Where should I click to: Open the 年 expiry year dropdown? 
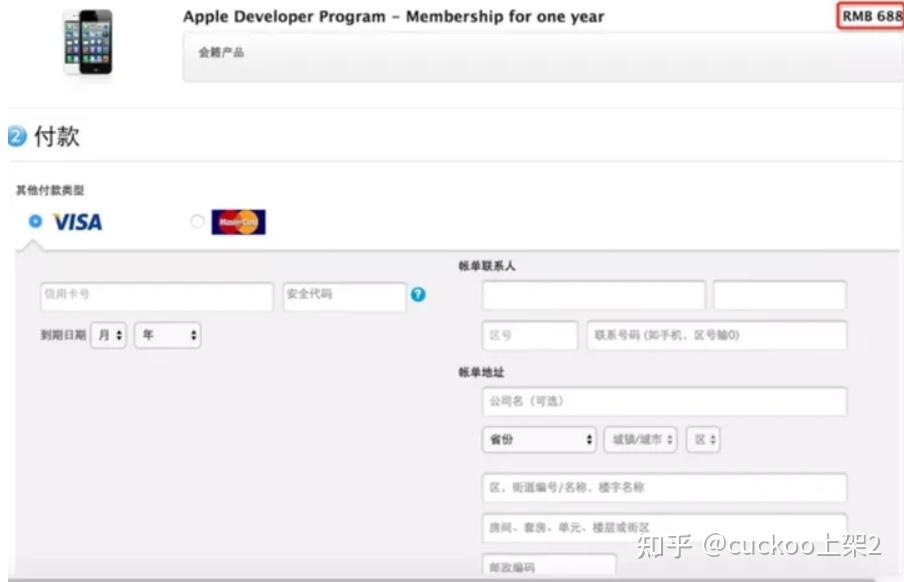tap(168, 335)
